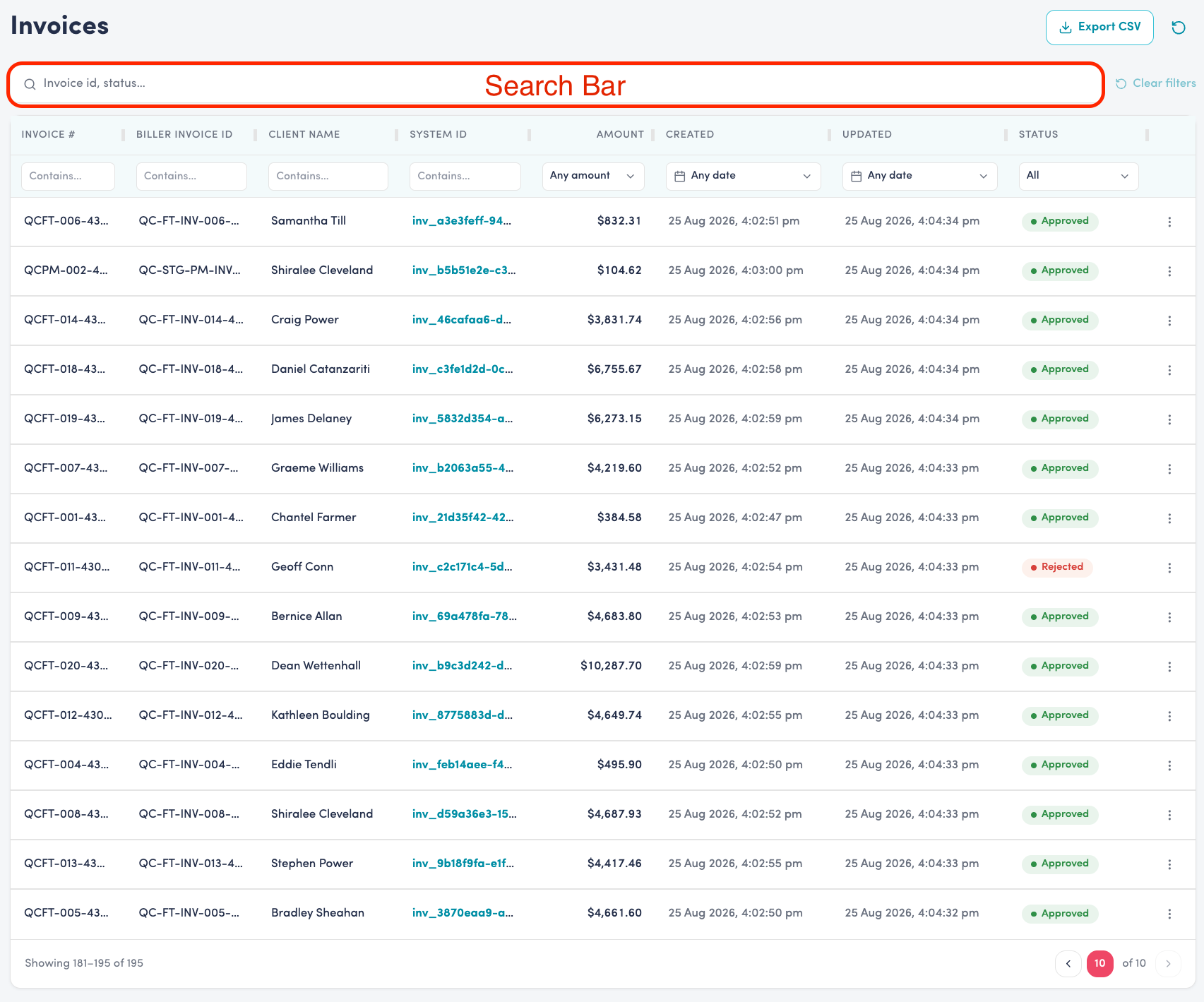The width and height of the screenshot is (1204, 1002).
Task: Sort by the UPDATED column header
Action: [x=866, y=134]
